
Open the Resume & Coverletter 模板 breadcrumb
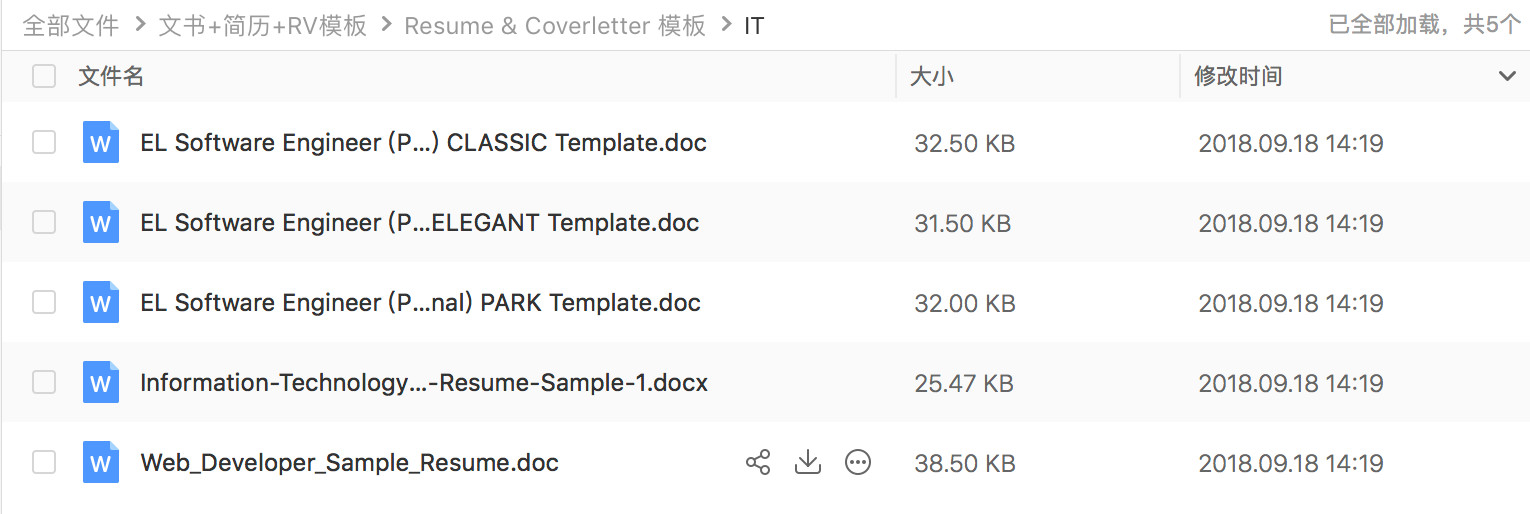click(x=555, y=25)
